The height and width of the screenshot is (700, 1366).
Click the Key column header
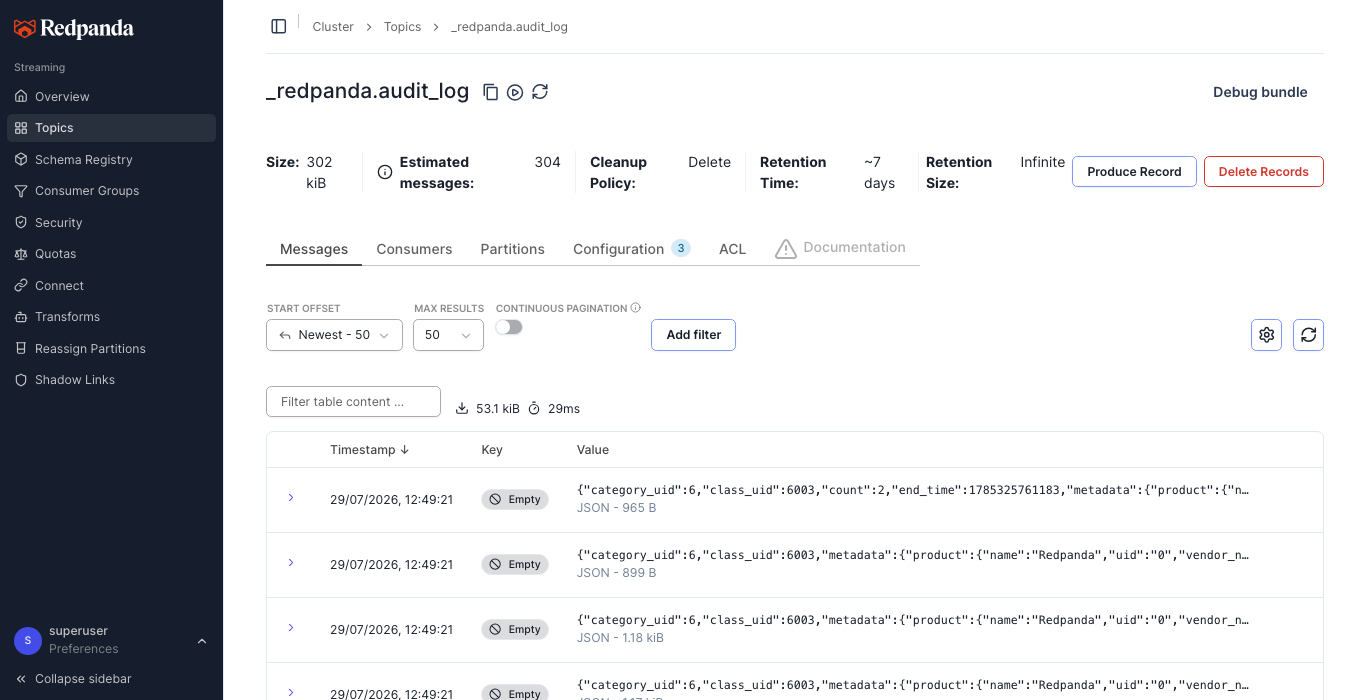492,450
